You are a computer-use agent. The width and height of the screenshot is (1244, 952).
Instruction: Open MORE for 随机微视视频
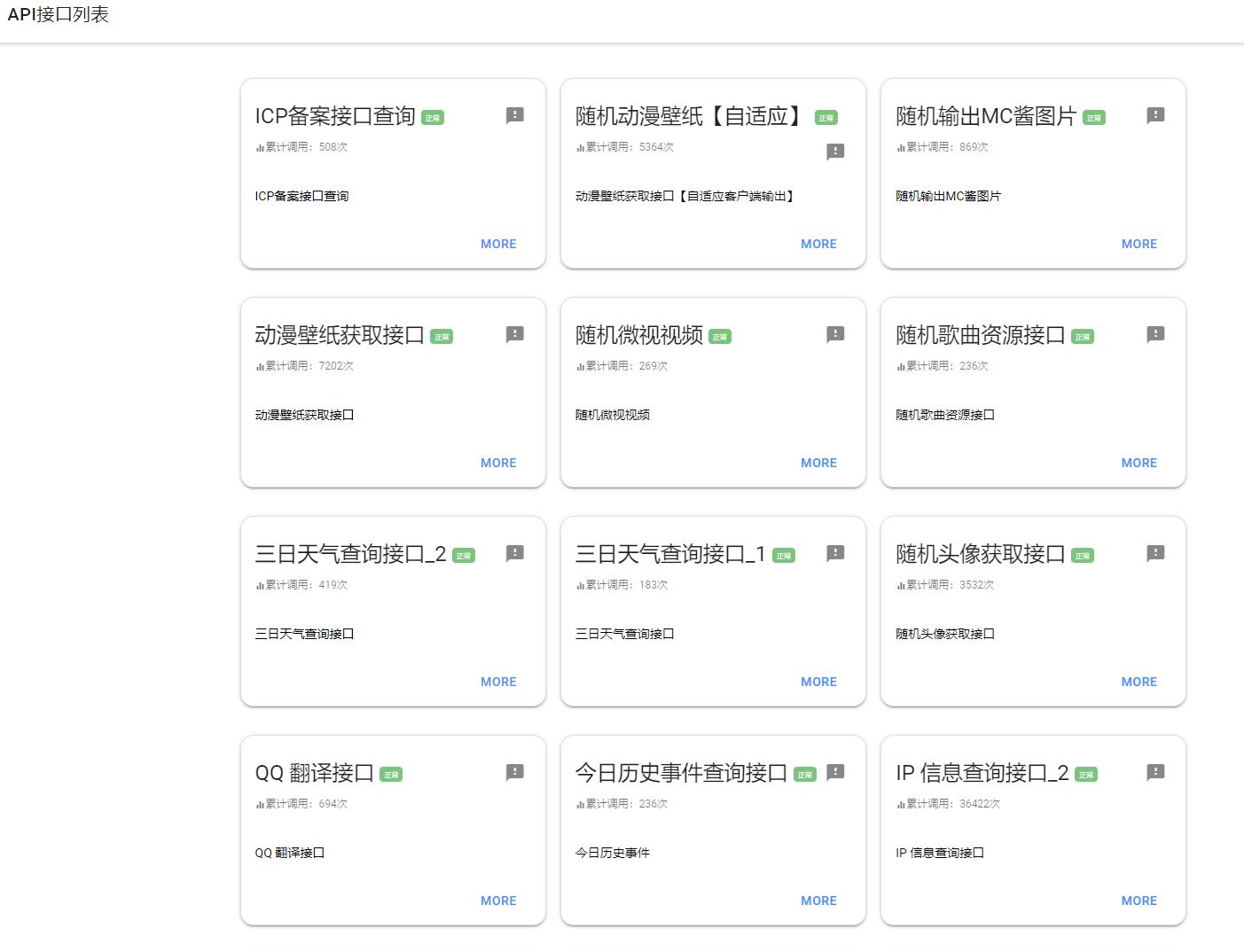(x=818, y=463)
